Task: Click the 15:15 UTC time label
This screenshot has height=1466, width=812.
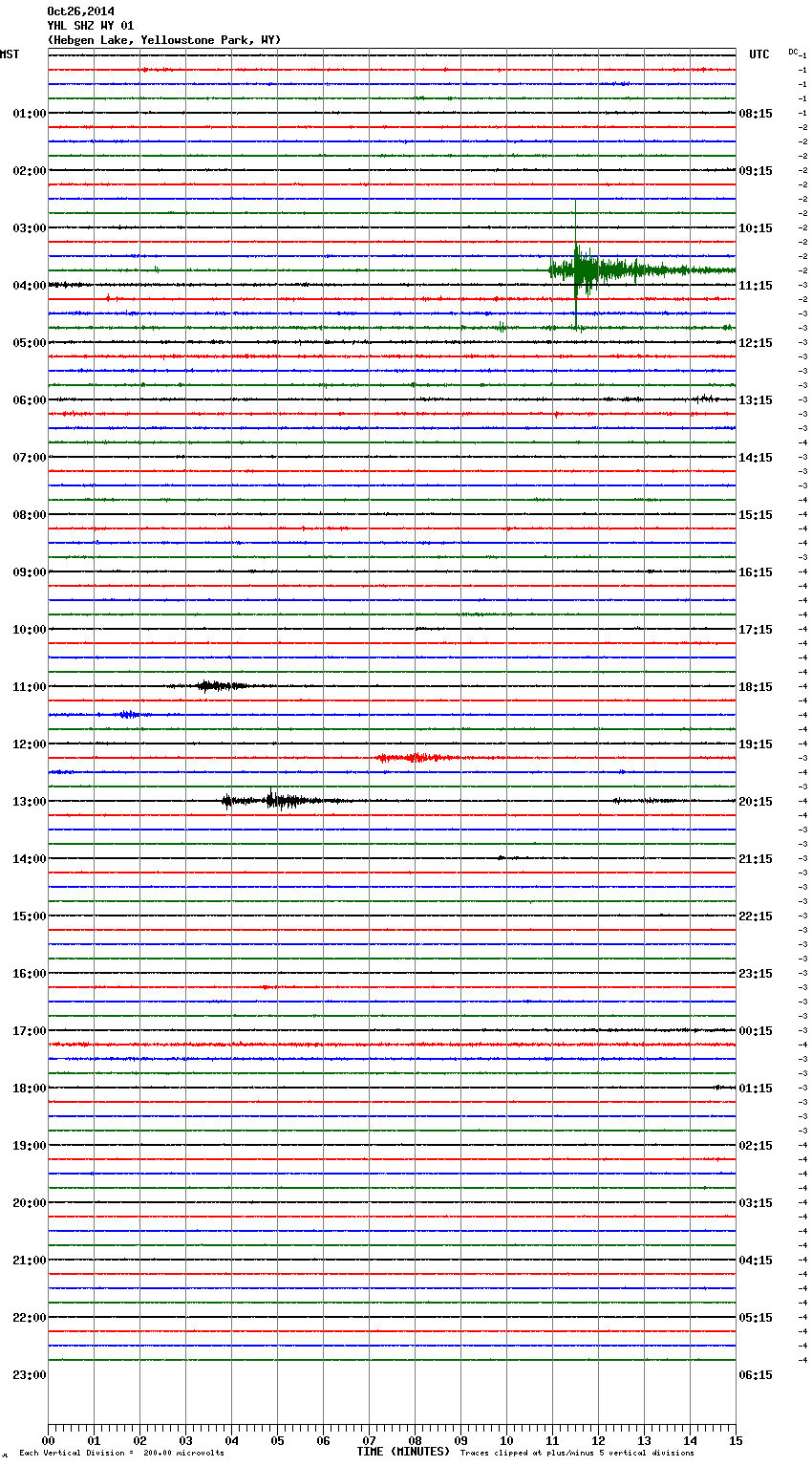Action: [756, 515]
